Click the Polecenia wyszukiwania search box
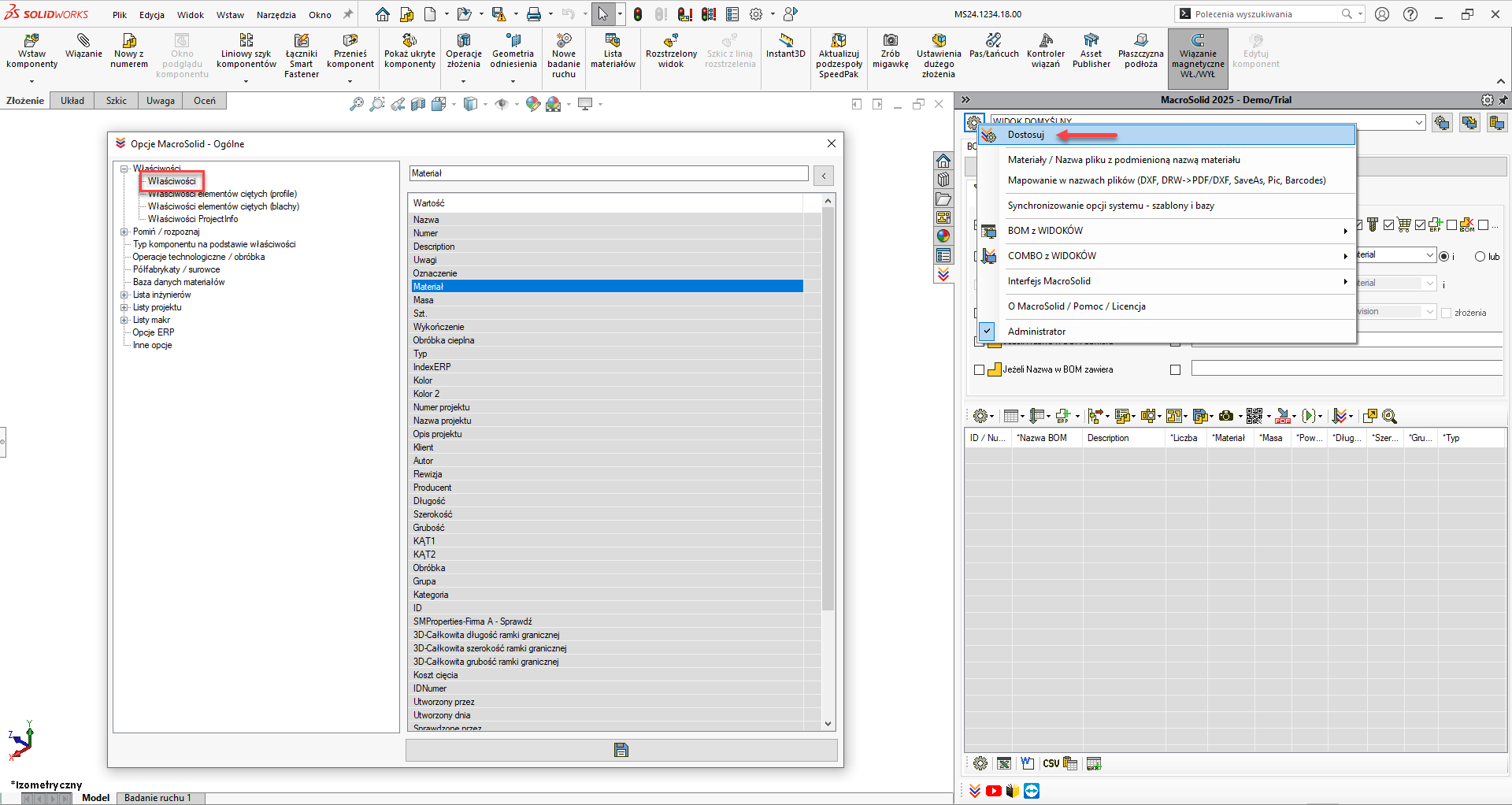This screenshot has height=805, width=1512. pyautogui.click(x=1265, y=14)
